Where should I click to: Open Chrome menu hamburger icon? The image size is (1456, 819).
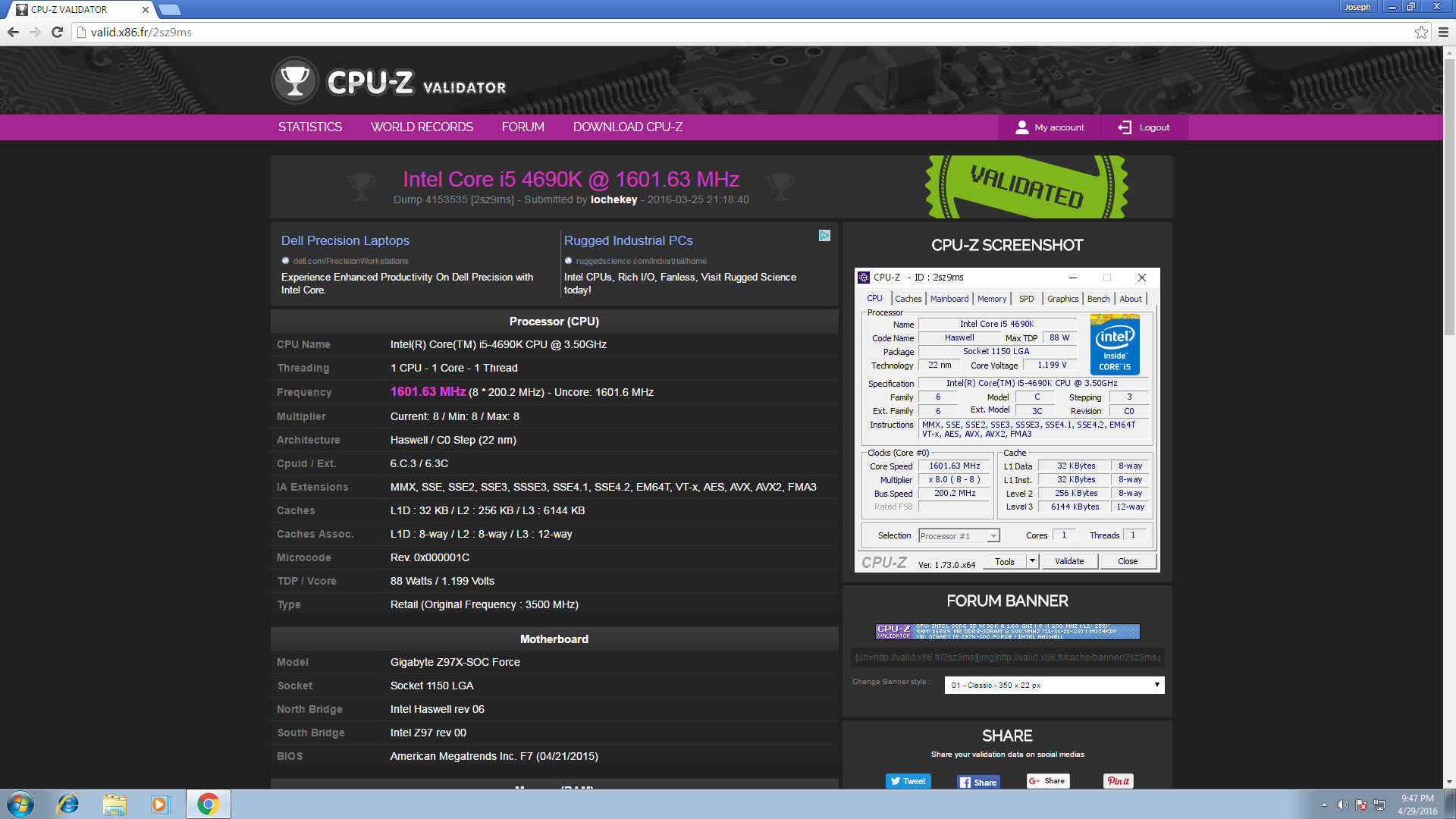(x=1443, y=32)
